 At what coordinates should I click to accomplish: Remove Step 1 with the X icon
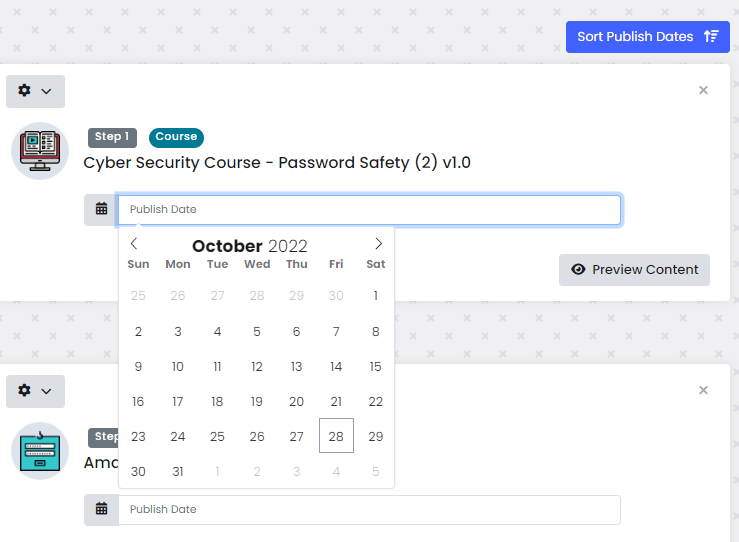tap(703, 90)
